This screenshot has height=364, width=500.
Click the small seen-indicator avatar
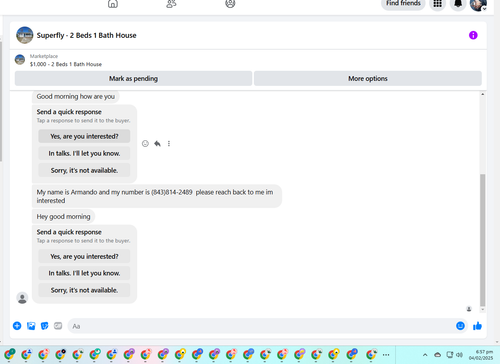click(x=469, y=309)
